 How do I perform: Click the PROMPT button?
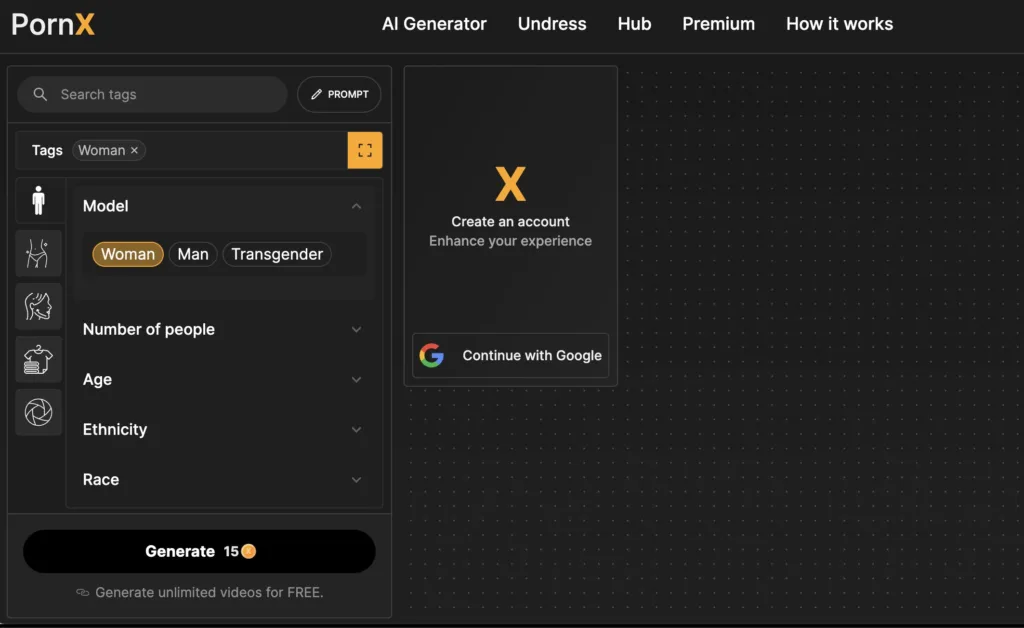tap(339, 94)
